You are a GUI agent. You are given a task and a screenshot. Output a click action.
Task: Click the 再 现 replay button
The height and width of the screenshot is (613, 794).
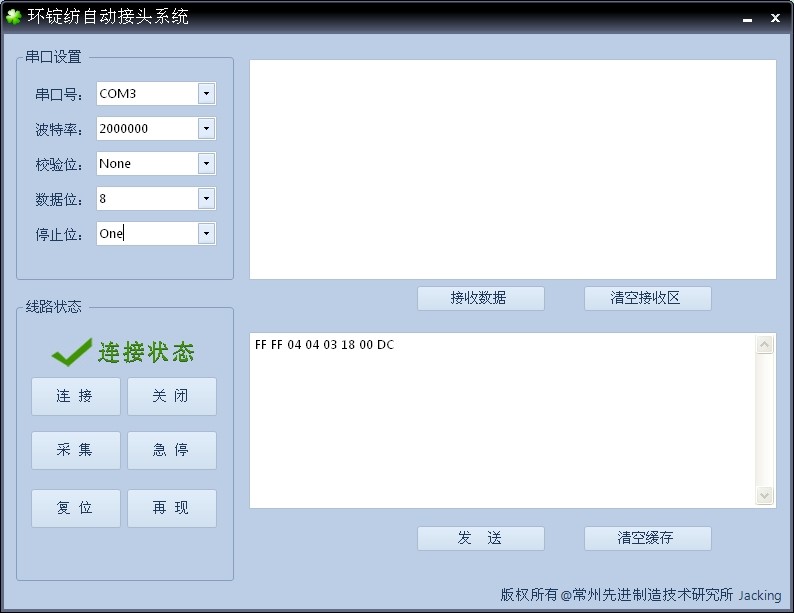(172, 508)
